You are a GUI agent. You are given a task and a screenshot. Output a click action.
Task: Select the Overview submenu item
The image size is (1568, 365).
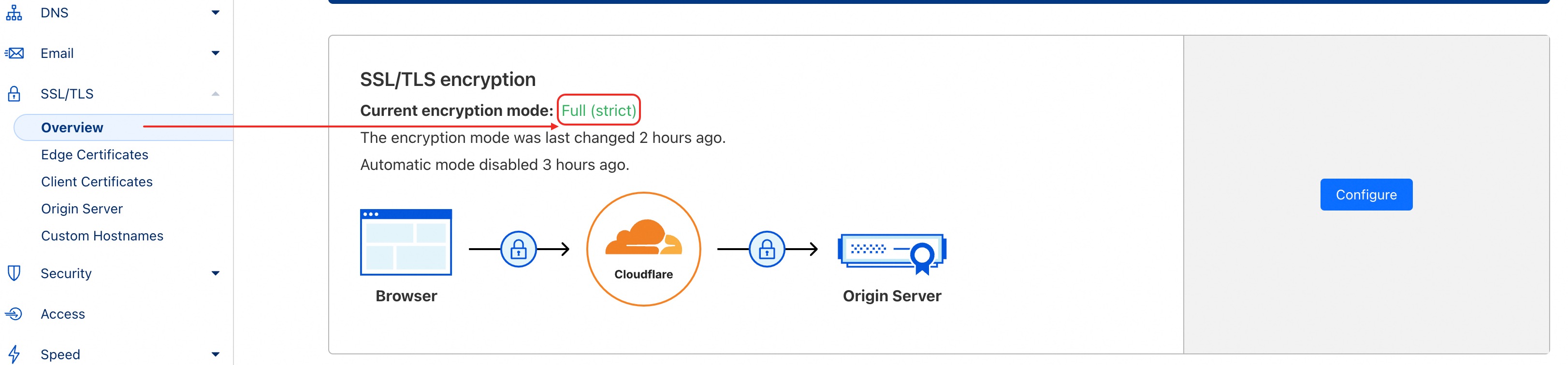124,128
